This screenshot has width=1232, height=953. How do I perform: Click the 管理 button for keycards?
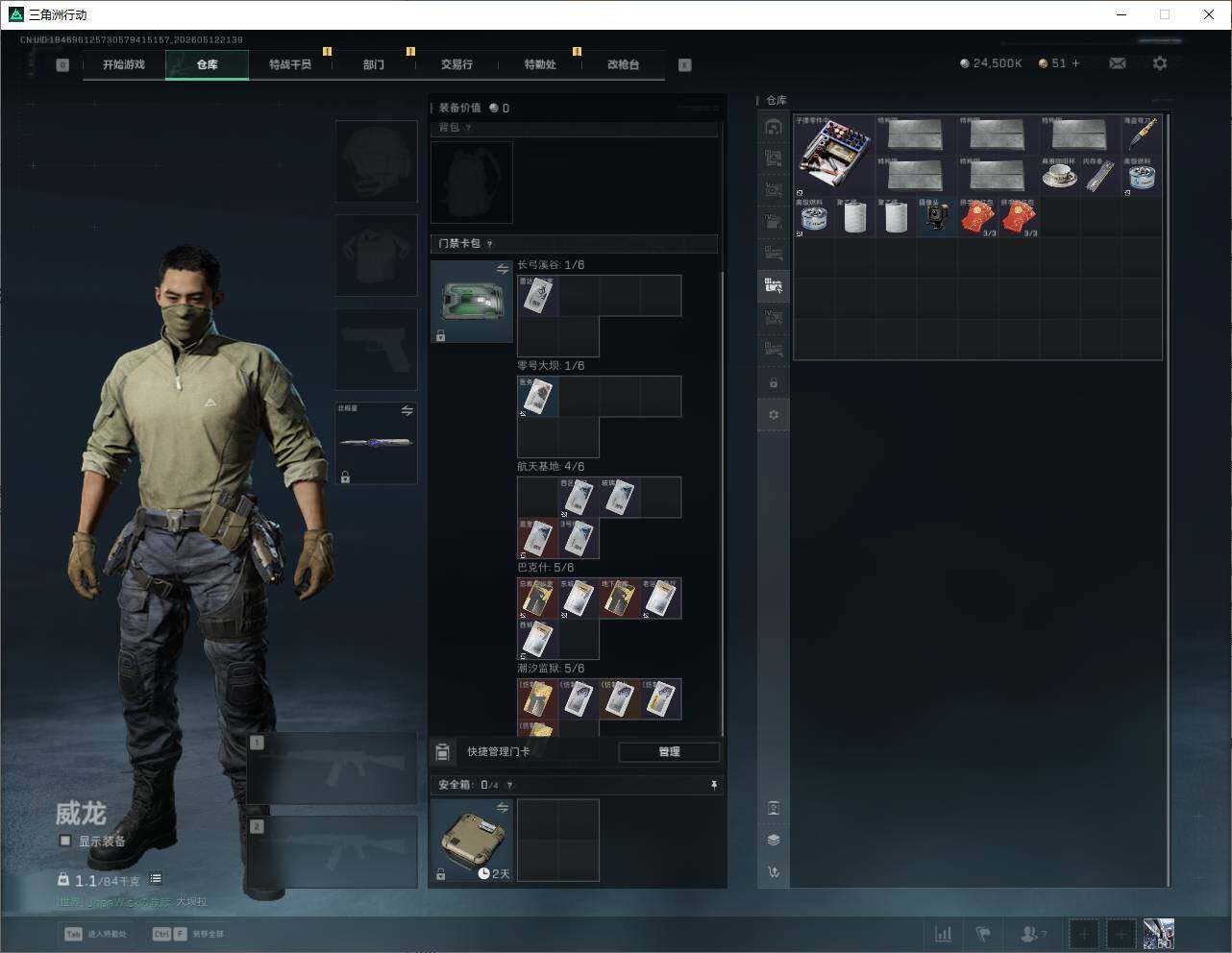[x=669, y=752]
